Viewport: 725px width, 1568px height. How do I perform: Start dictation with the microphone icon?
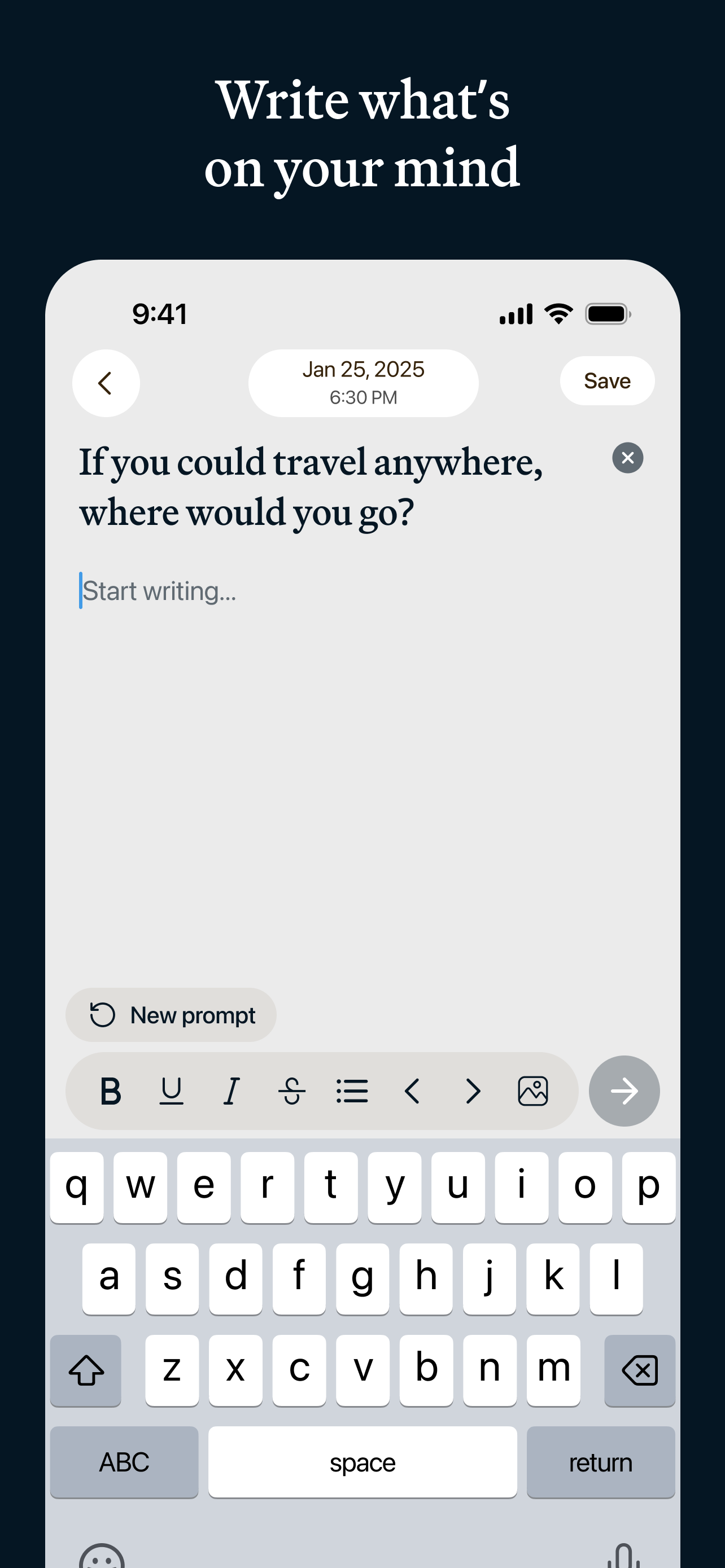tap(623, 1556)
